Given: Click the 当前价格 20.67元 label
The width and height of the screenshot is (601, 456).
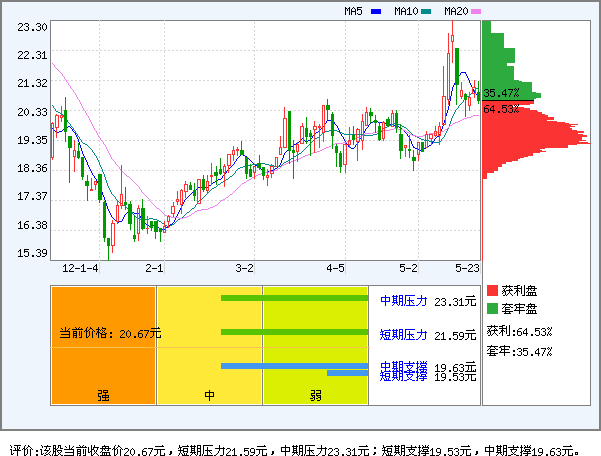Looking at the screenshot, I should pyautogui.click(x=109, y=333).
